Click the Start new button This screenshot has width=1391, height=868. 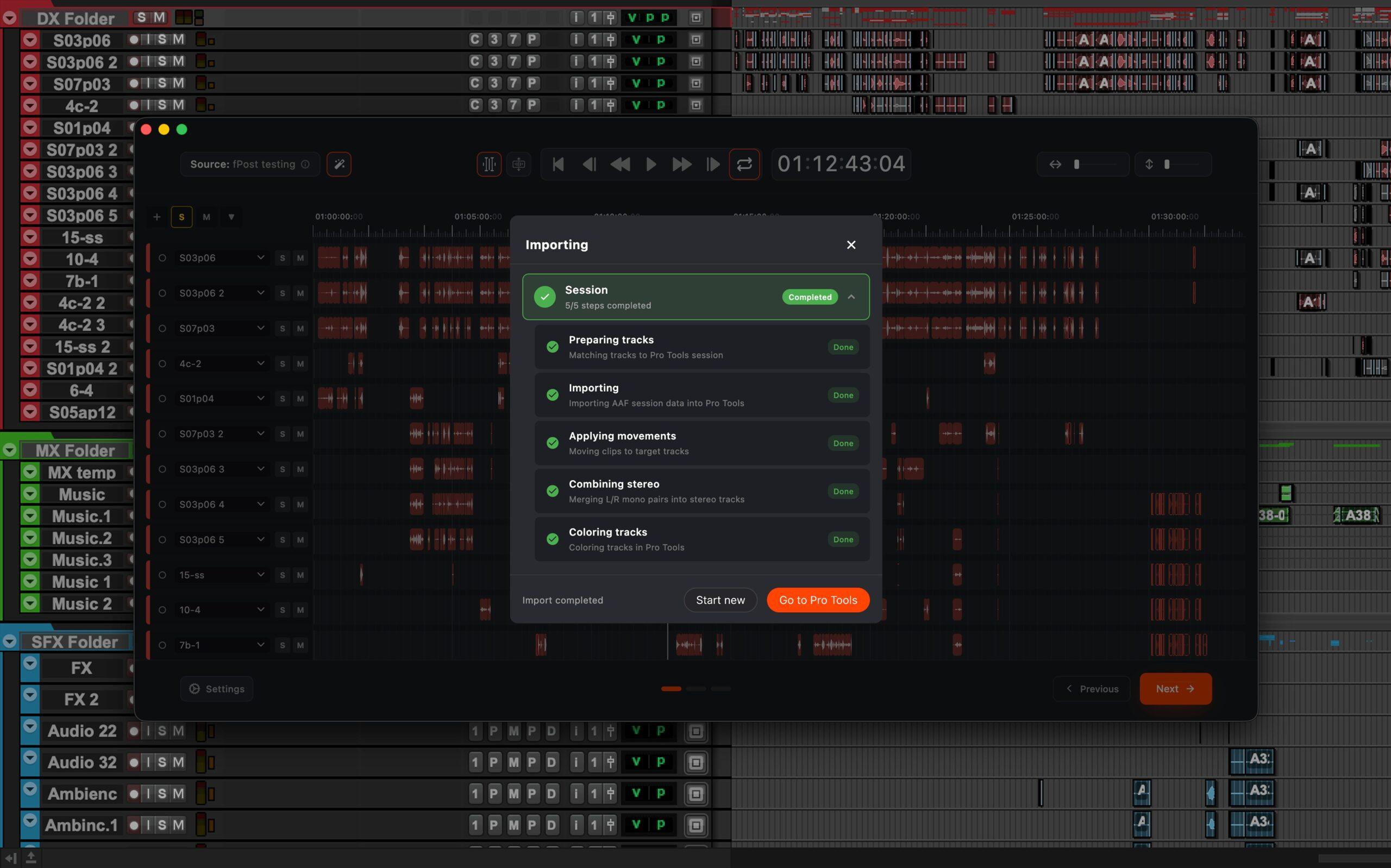720,600
